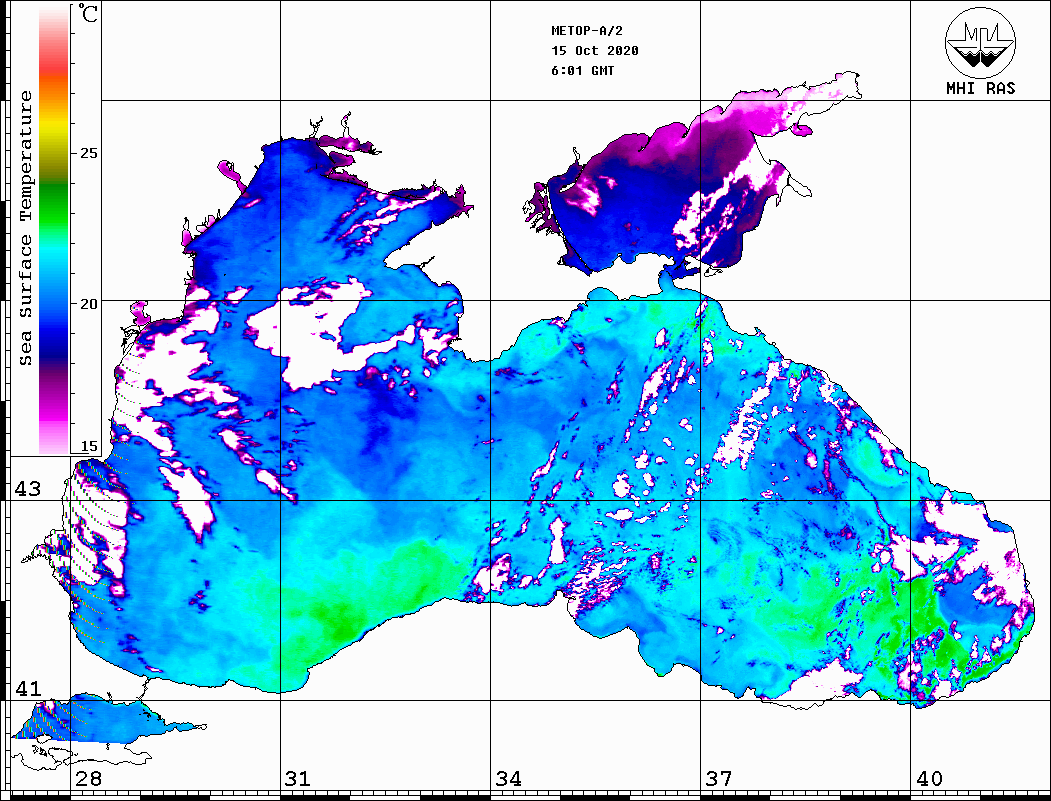Click the latitude label '41'
1051x801 pixels.
(x=28, y=689)
